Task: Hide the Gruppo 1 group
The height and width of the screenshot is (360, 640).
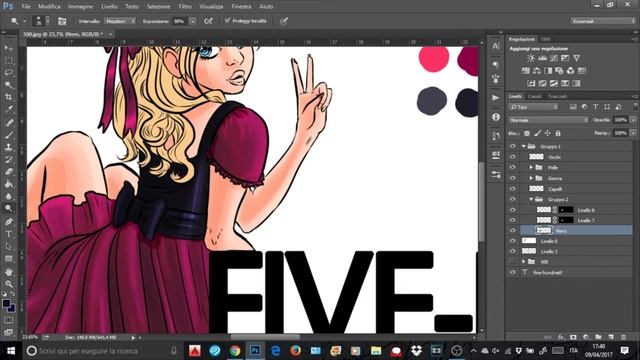Action: 513,146
